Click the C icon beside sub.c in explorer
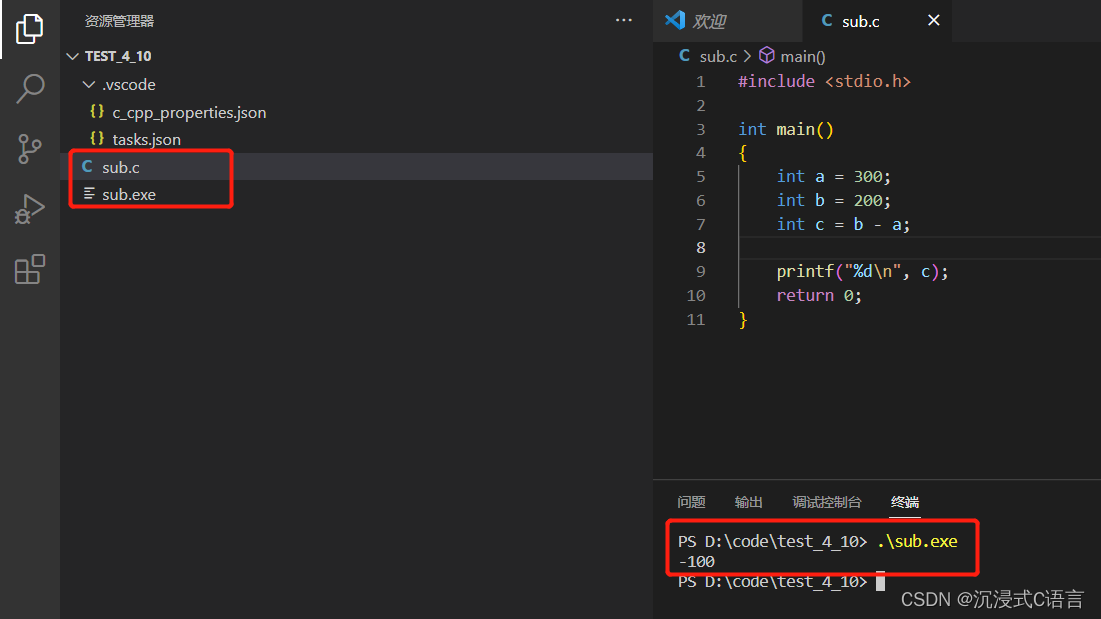 (87, 166)
